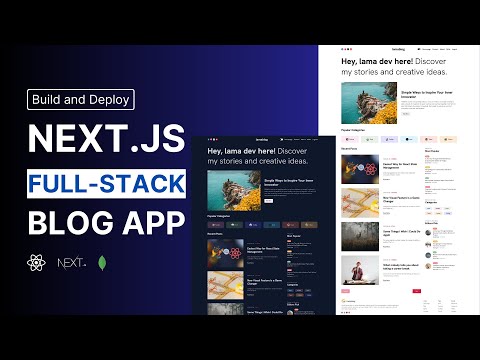480x360 pixels.
Task: Click dark blog headline 'Hey, lama dev here!'
Action: [241, 151]
